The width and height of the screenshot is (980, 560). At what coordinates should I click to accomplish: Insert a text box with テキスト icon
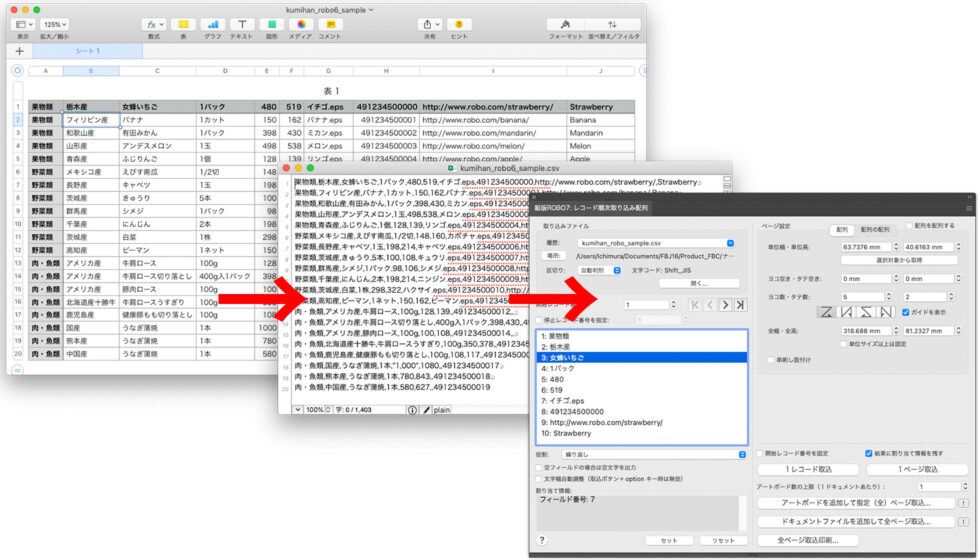click(x=241, y=24)
